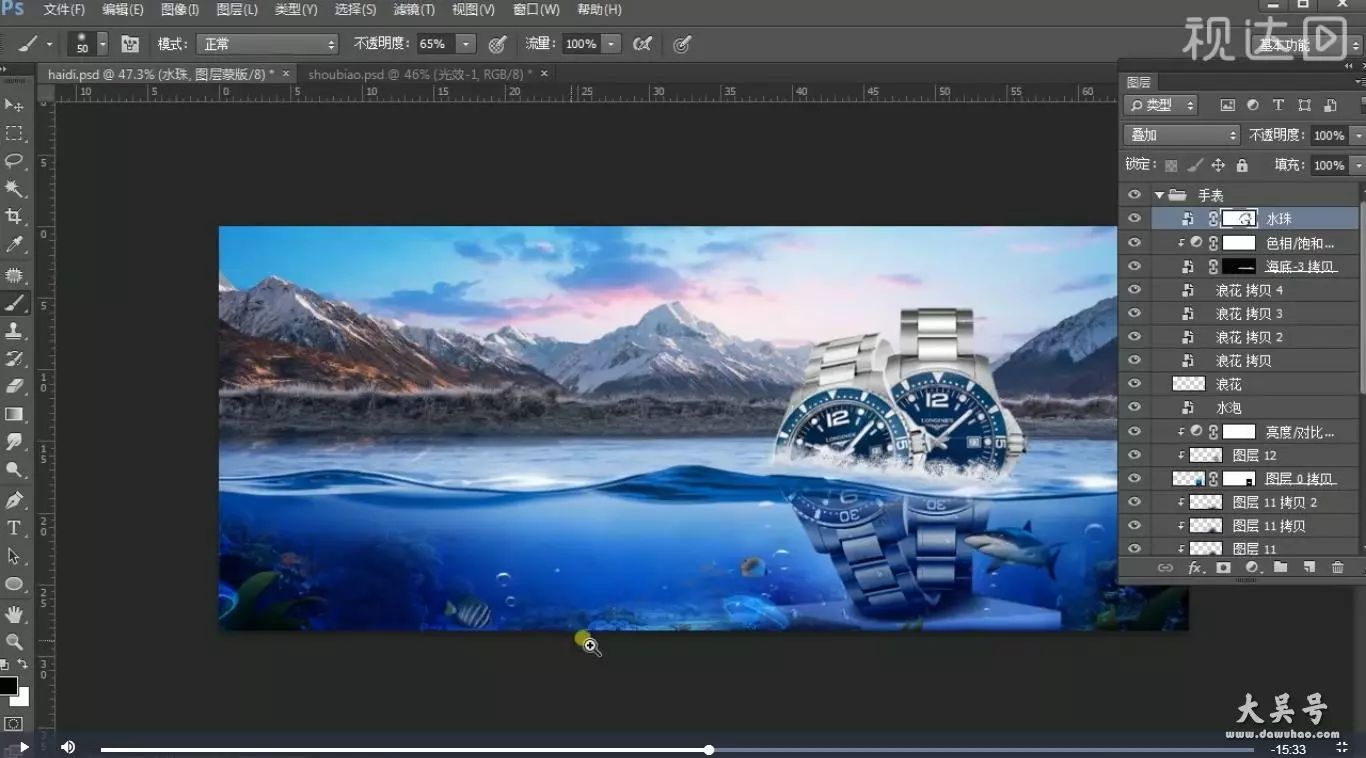Open the brush panel toggle in options bar
The width and height of the screenshot is (1366, 758).
pos(130,44)
